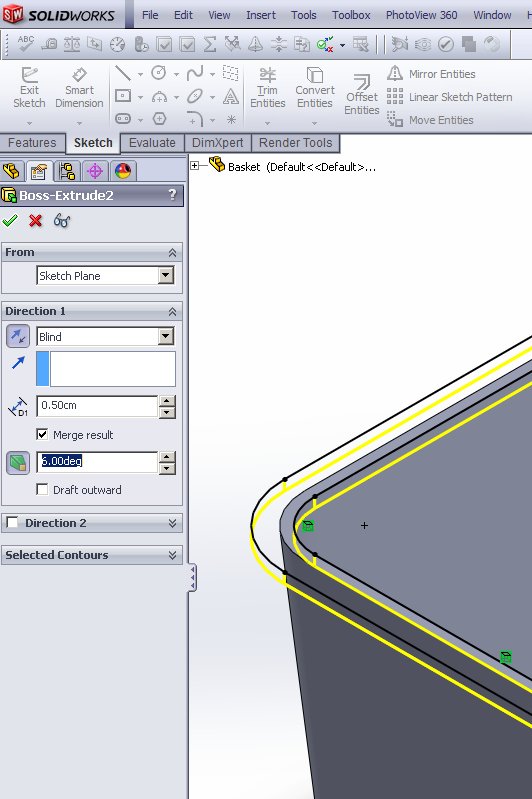Click the extrude depth 0.50cm field
The height and width of the screenshot is (799, 532).
(x=97, y=406)
